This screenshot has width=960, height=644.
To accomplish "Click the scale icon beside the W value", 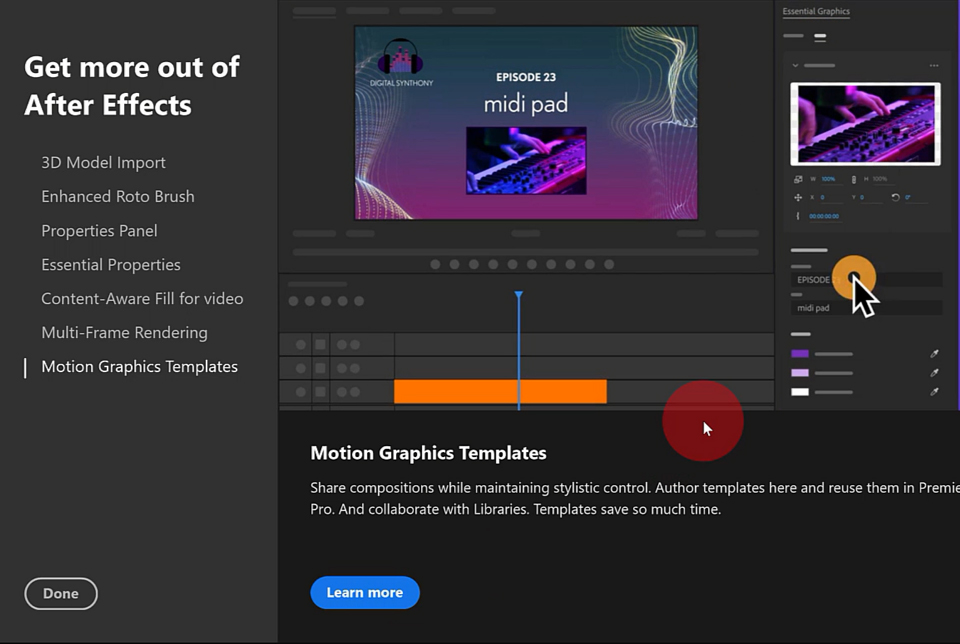I will pos(798,179).
